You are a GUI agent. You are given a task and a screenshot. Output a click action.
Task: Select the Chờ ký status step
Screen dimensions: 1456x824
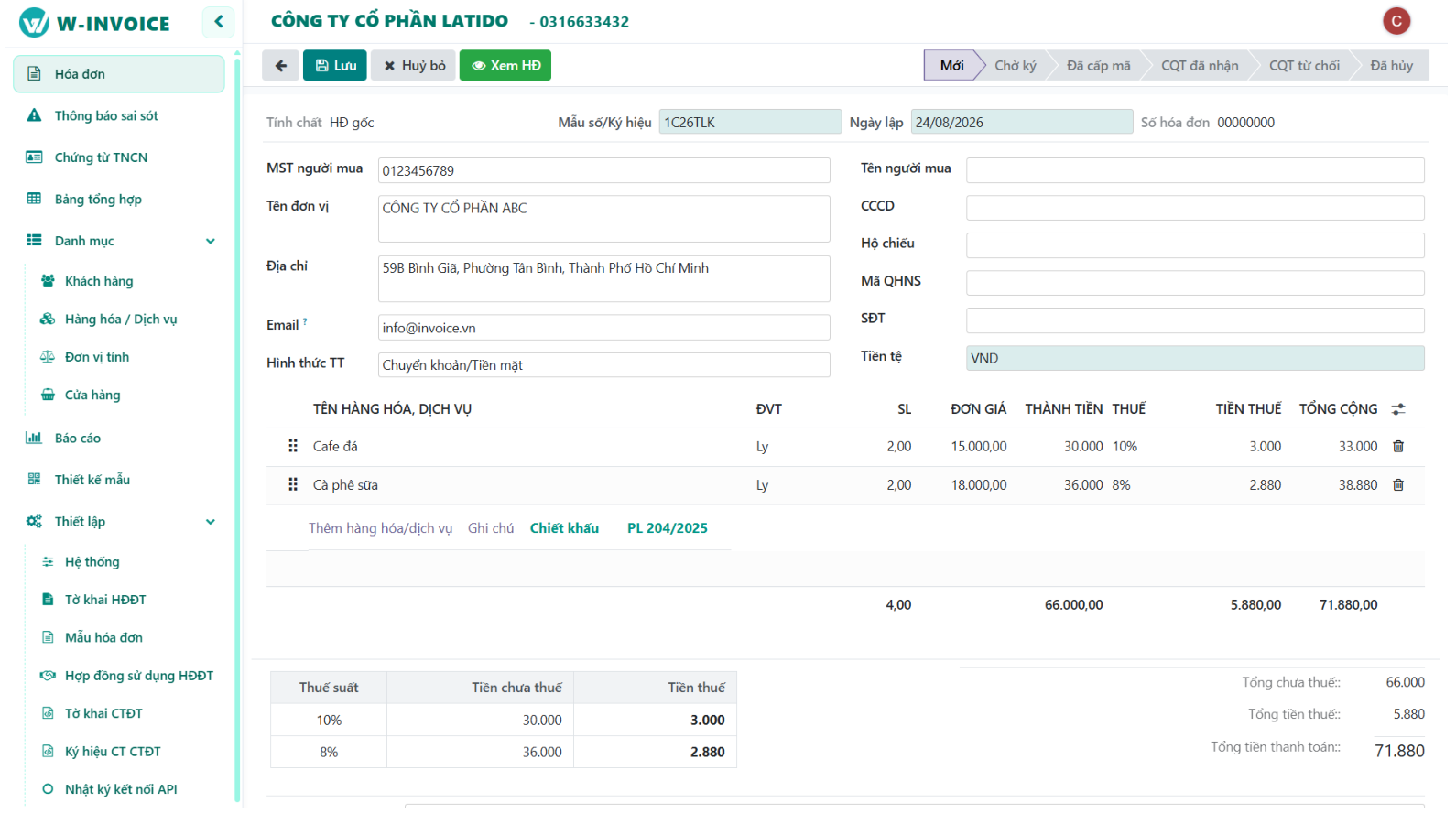coord(1015,65)
